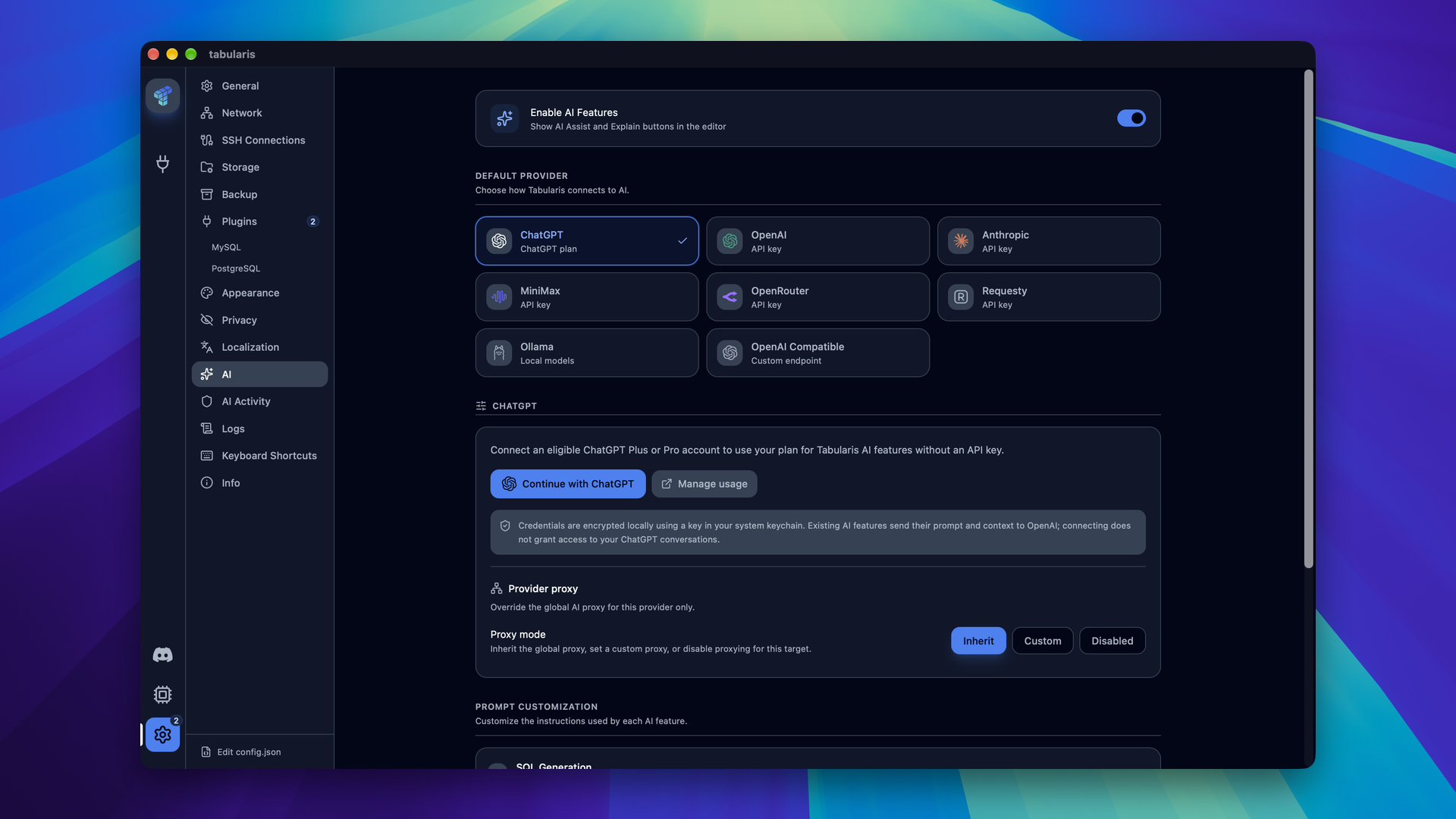Select ChatGPT plan as default provider
1456x819 pixels.
point(587,241)
